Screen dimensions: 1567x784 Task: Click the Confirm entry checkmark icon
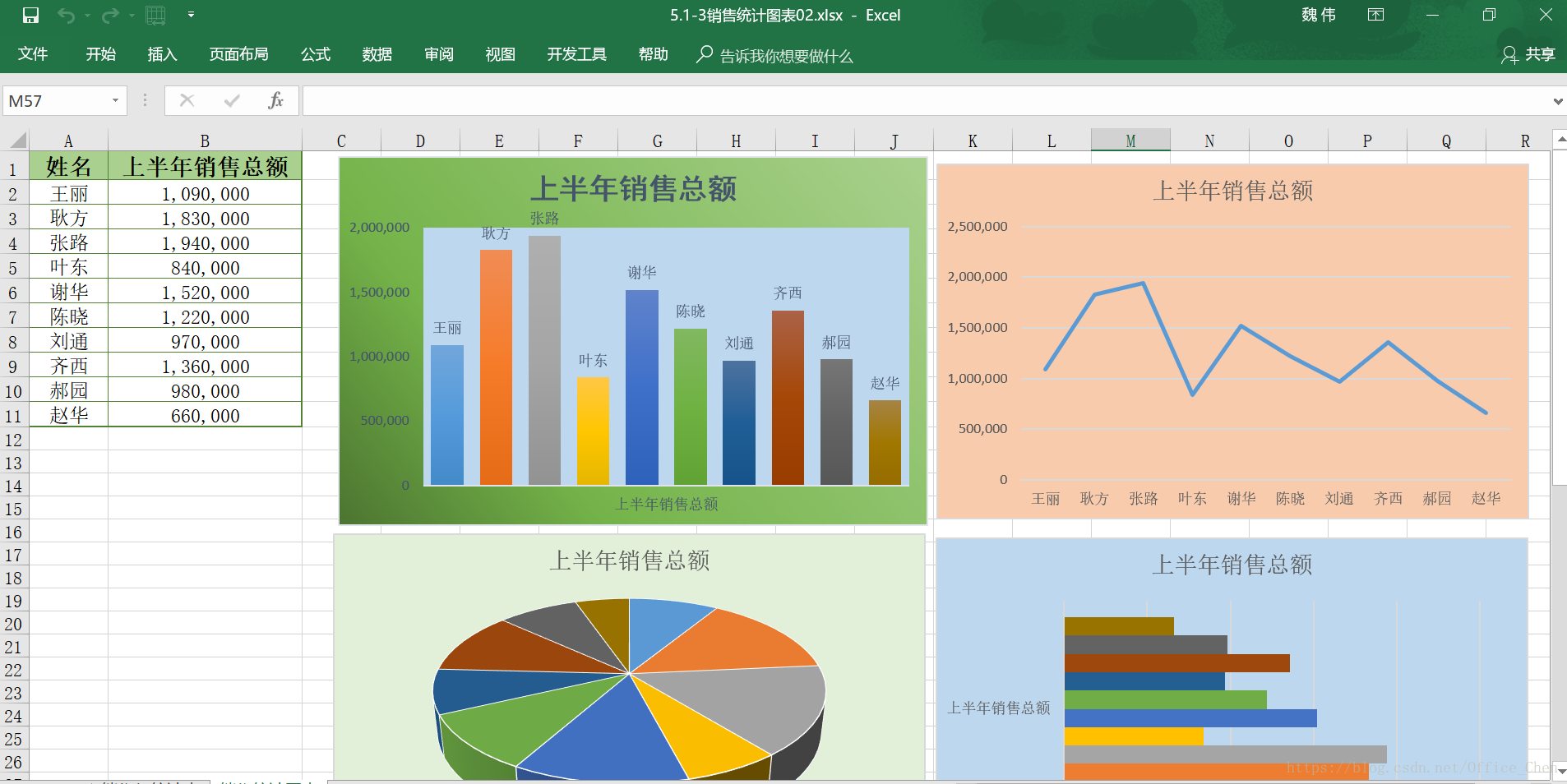coord(232,100)
